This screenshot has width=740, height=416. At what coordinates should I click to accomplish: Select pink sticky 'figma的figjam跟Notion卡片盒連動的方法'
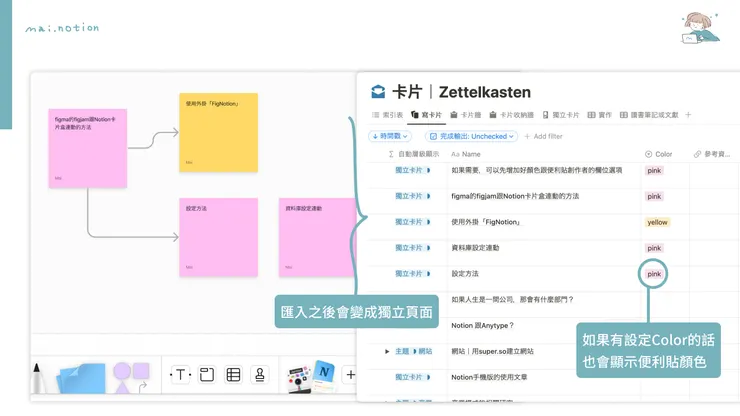(88, 148)
